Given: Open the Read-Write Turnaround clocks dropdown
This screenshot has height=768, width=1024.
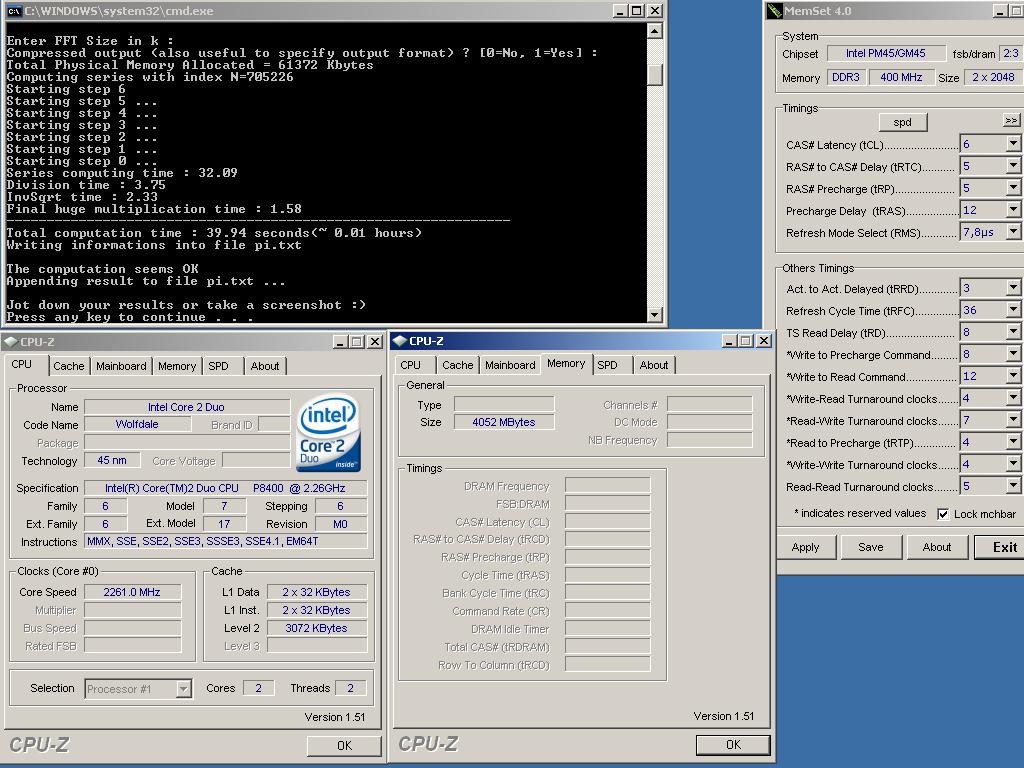Looking at the screenshot, I should [x=1013, y=421].
